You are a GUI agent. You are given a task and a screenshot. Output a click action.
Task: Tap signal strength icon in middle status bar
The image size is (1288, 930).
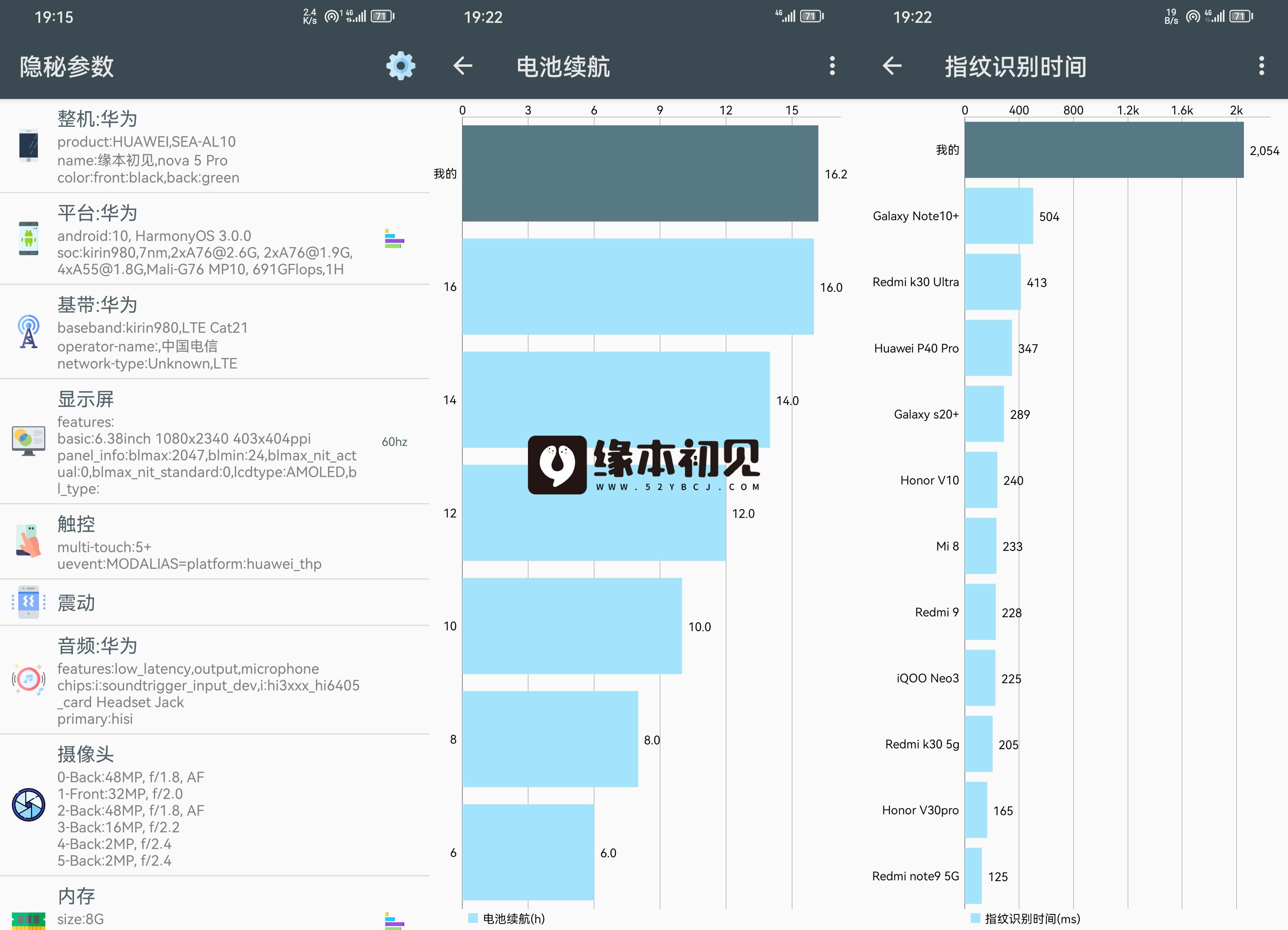785,16
